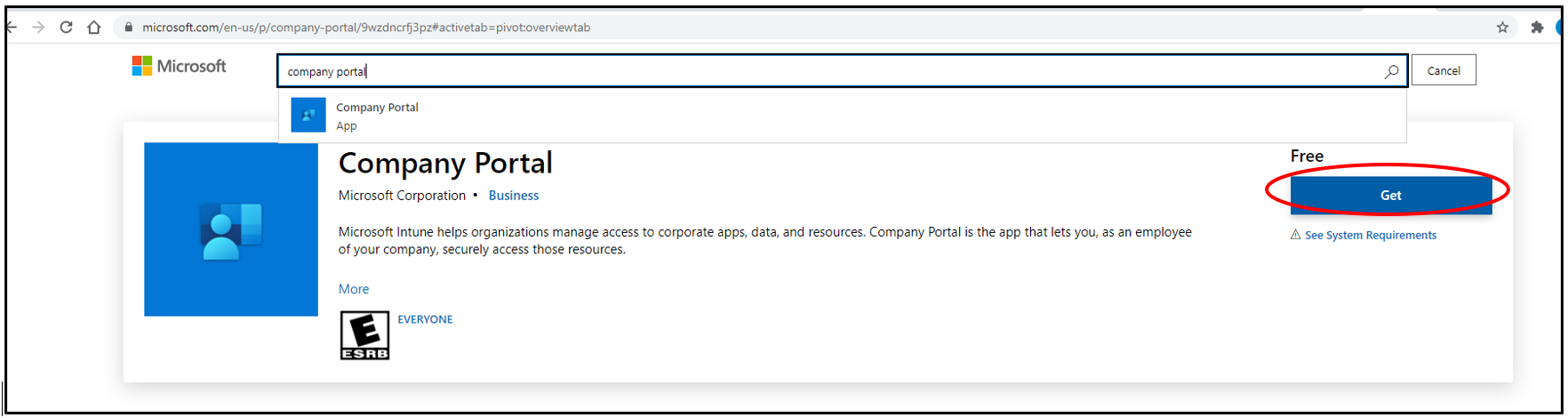1568x418 pixels.
Task: Focus the browser address bar URL
Action: [x=366, y=28]
